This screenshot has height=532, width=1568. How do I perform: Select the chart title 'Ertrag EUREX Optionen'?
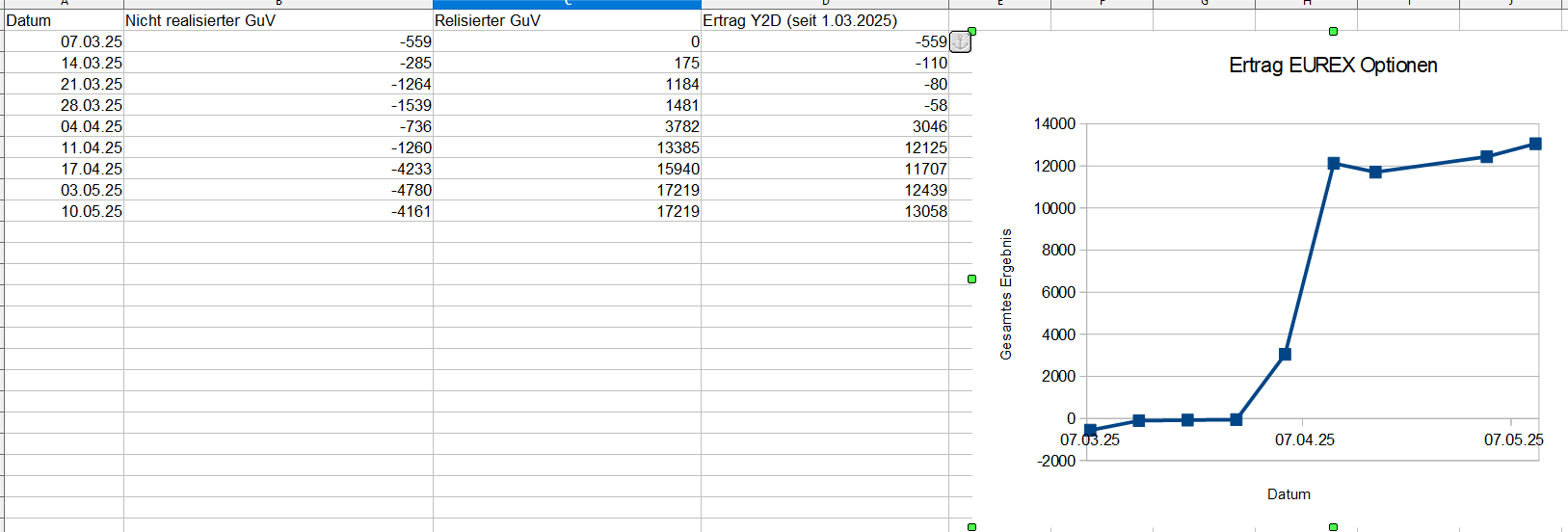pyautogui.click(x=1333, y=66)
